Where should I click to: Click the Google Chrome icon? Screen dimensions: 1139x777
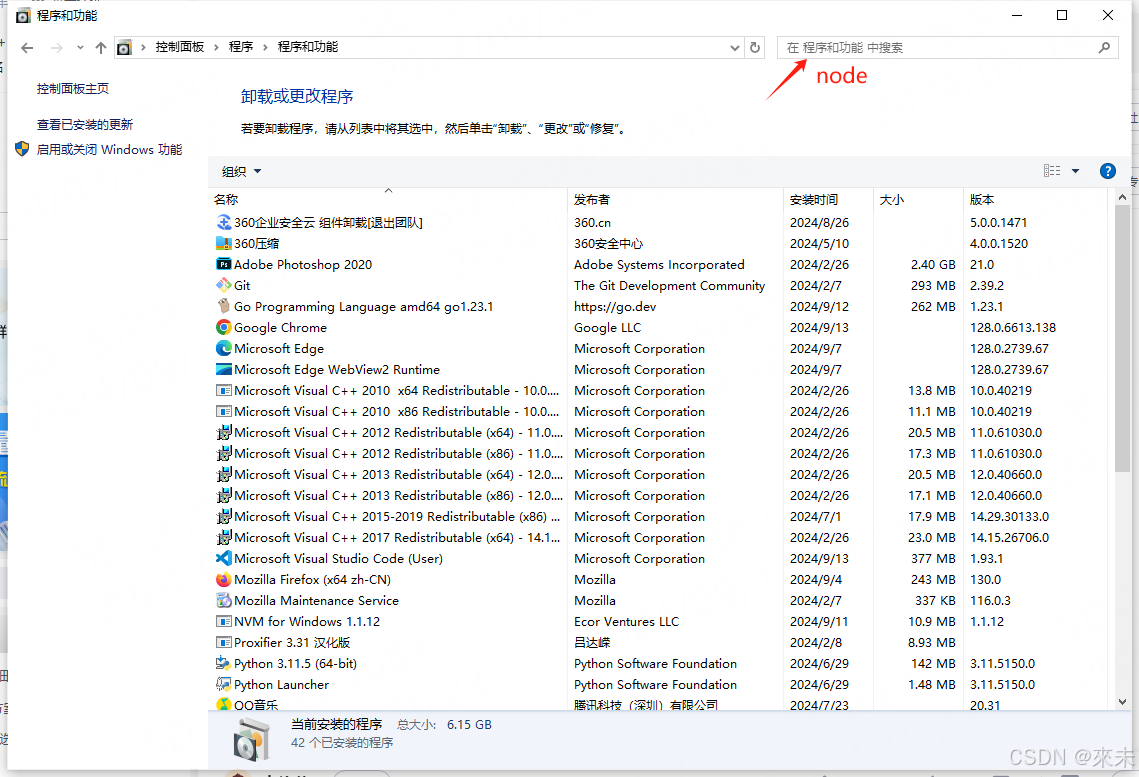(224, 328)
